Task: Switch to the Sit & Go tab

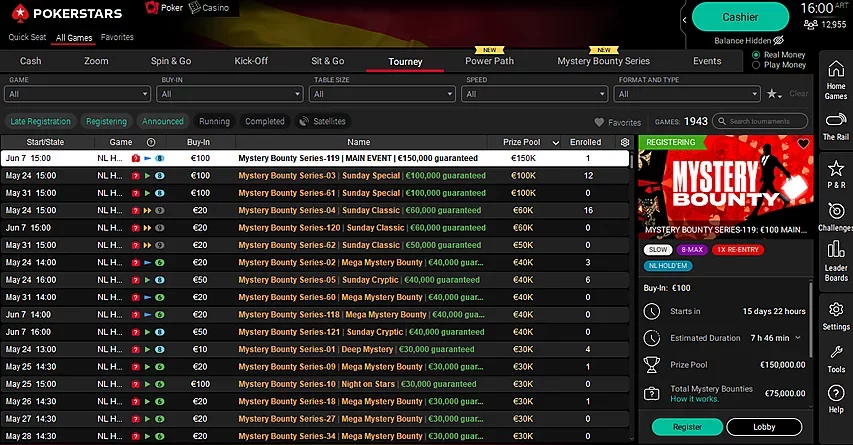Action: click(x=327, y=61)
